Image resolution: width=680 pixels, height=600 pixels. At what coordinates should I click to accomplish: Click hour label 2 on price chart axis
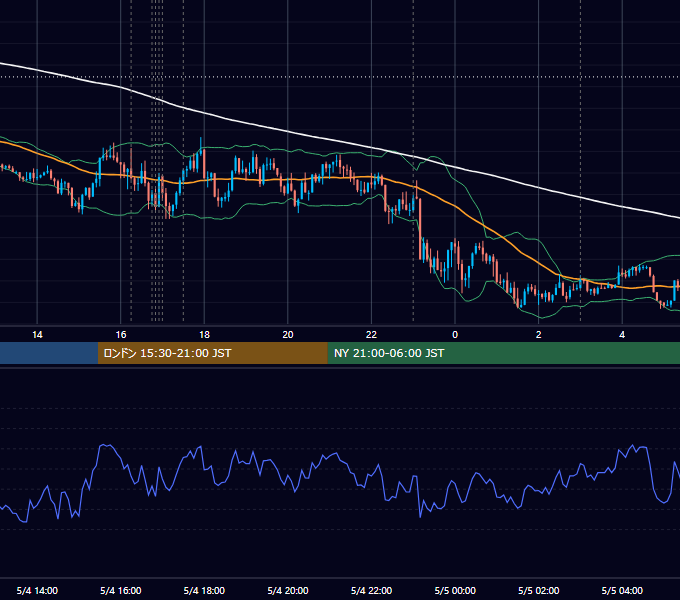click(539, 335)
